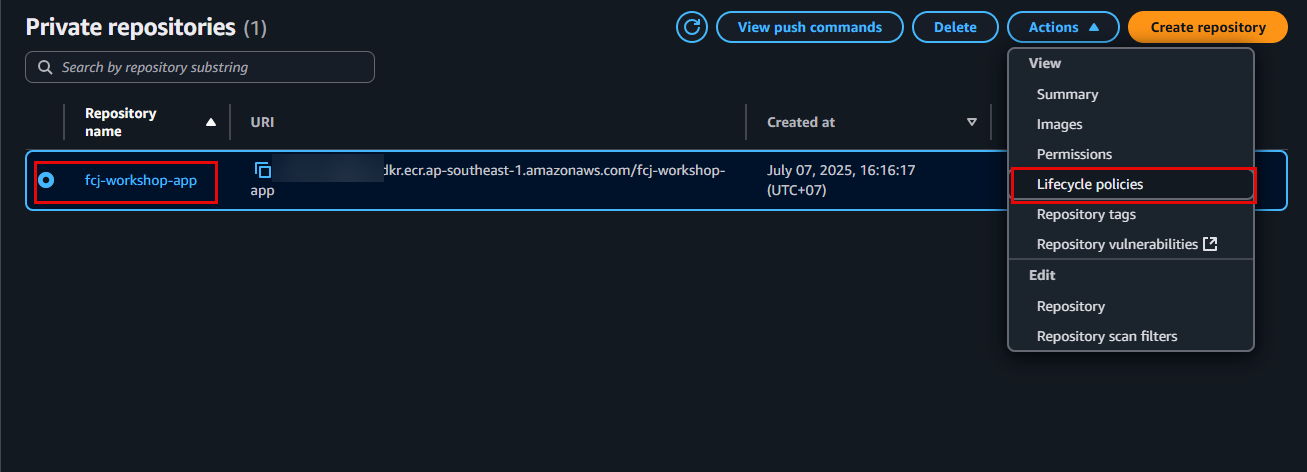
Task: Sort by Repository name arrow
Action: tap(210, 122)
